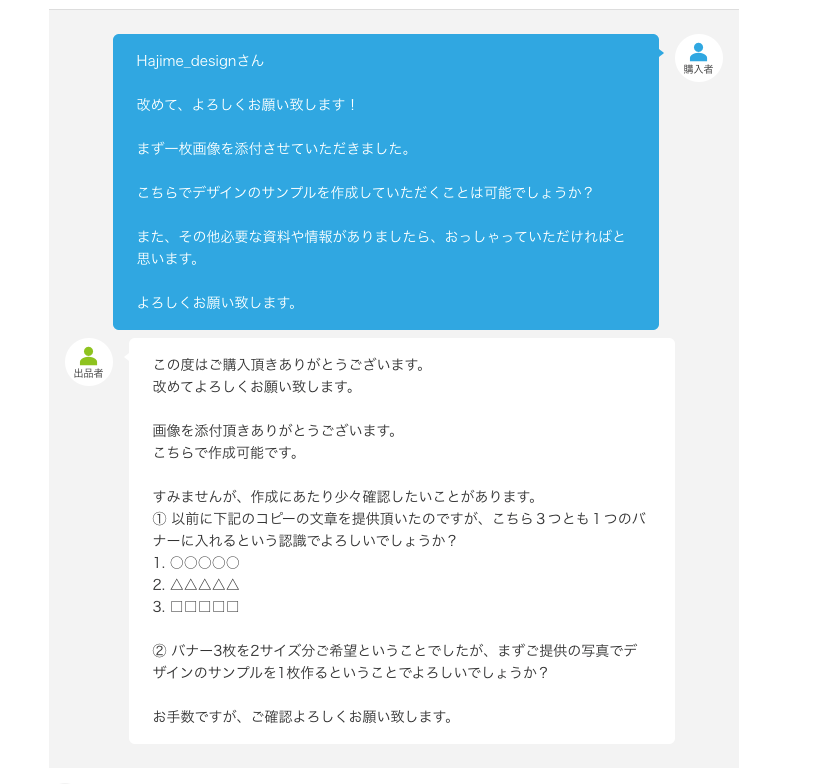Click the white seller reply bubble

click(402, 541)
